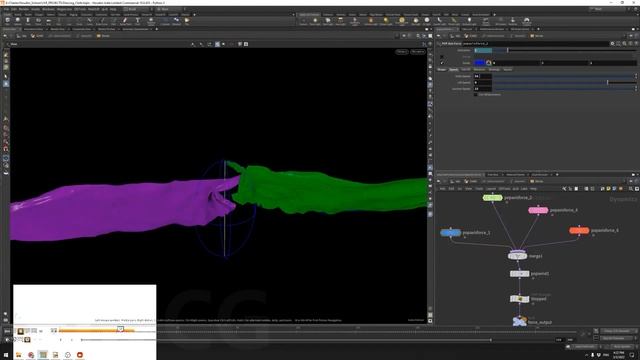The height and width of the screenshot is (360, 640).
Task: Click the Activation slider handle
Action: click(x=508, y=50)
